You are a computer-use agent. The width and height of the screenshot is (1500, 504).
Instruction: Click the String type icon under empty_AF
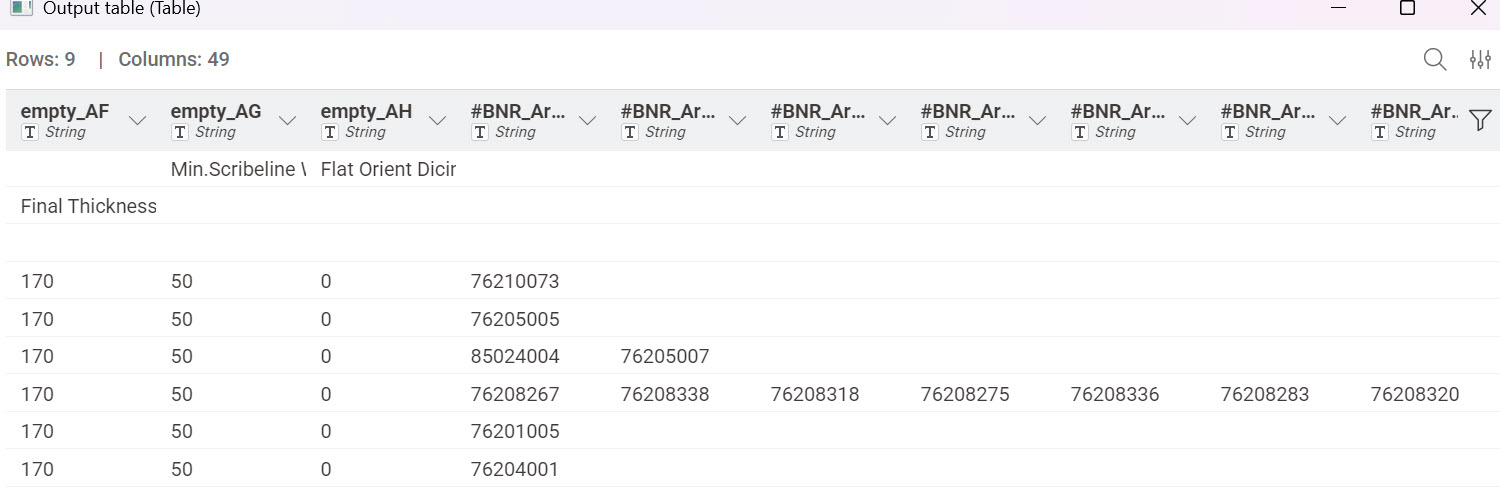(30, 132)
